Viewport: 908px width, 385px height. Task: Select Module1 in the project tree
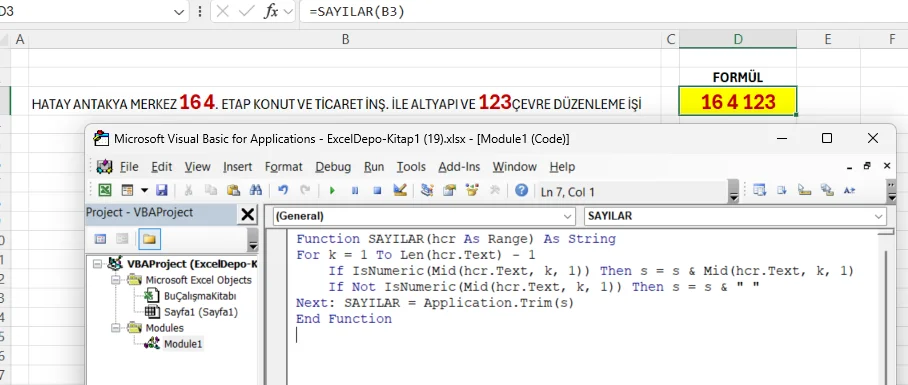pyautogui.click(x=183, y=344)
